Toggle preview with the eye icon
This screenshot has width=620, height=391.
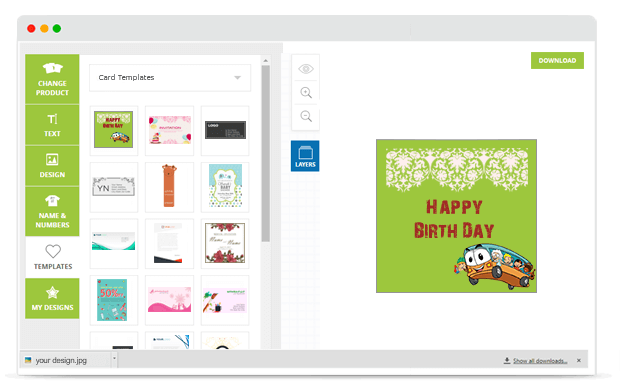click(306, 69)
